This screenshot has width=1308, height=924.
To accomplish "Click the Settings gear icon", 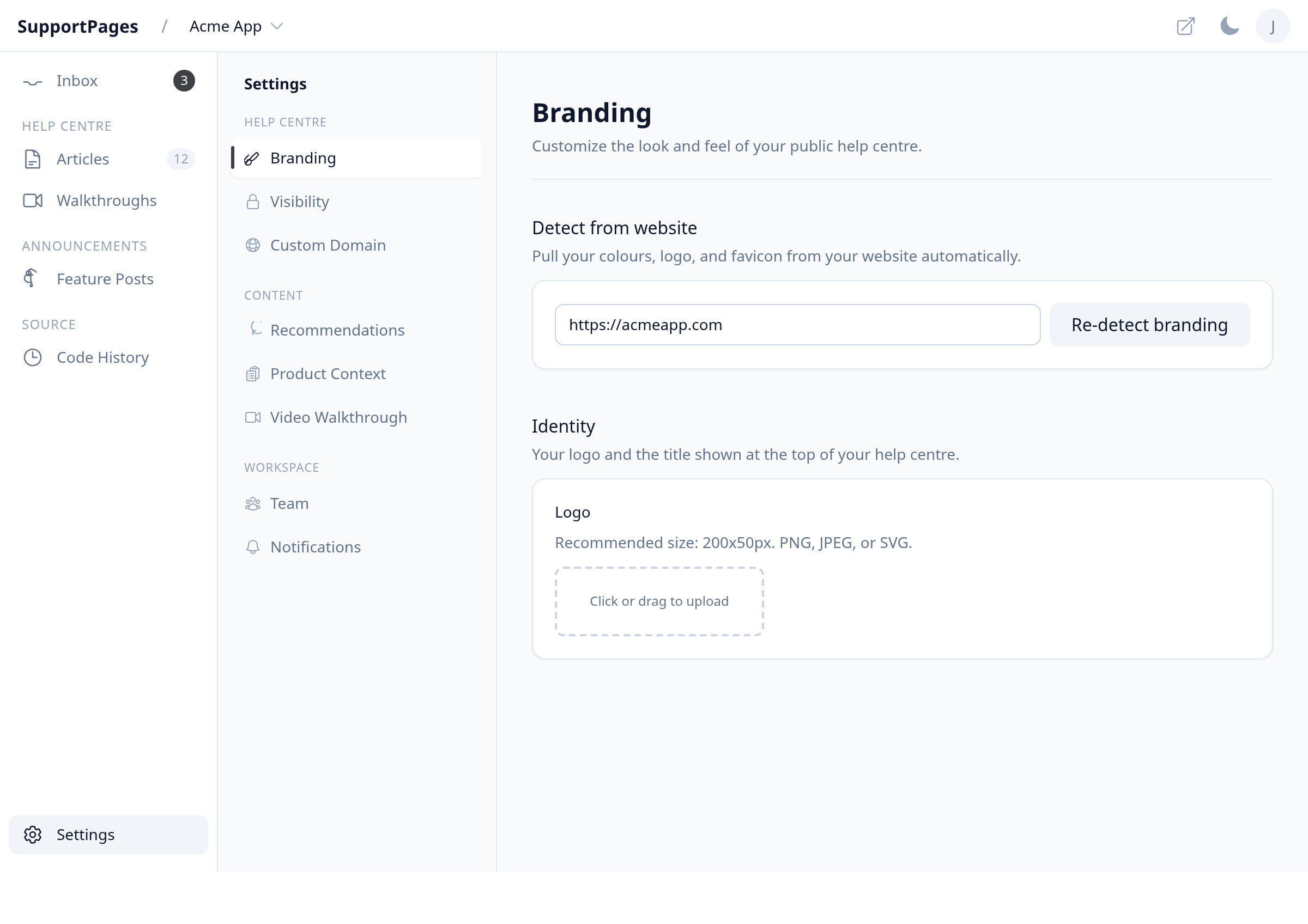I will (33, 835).
